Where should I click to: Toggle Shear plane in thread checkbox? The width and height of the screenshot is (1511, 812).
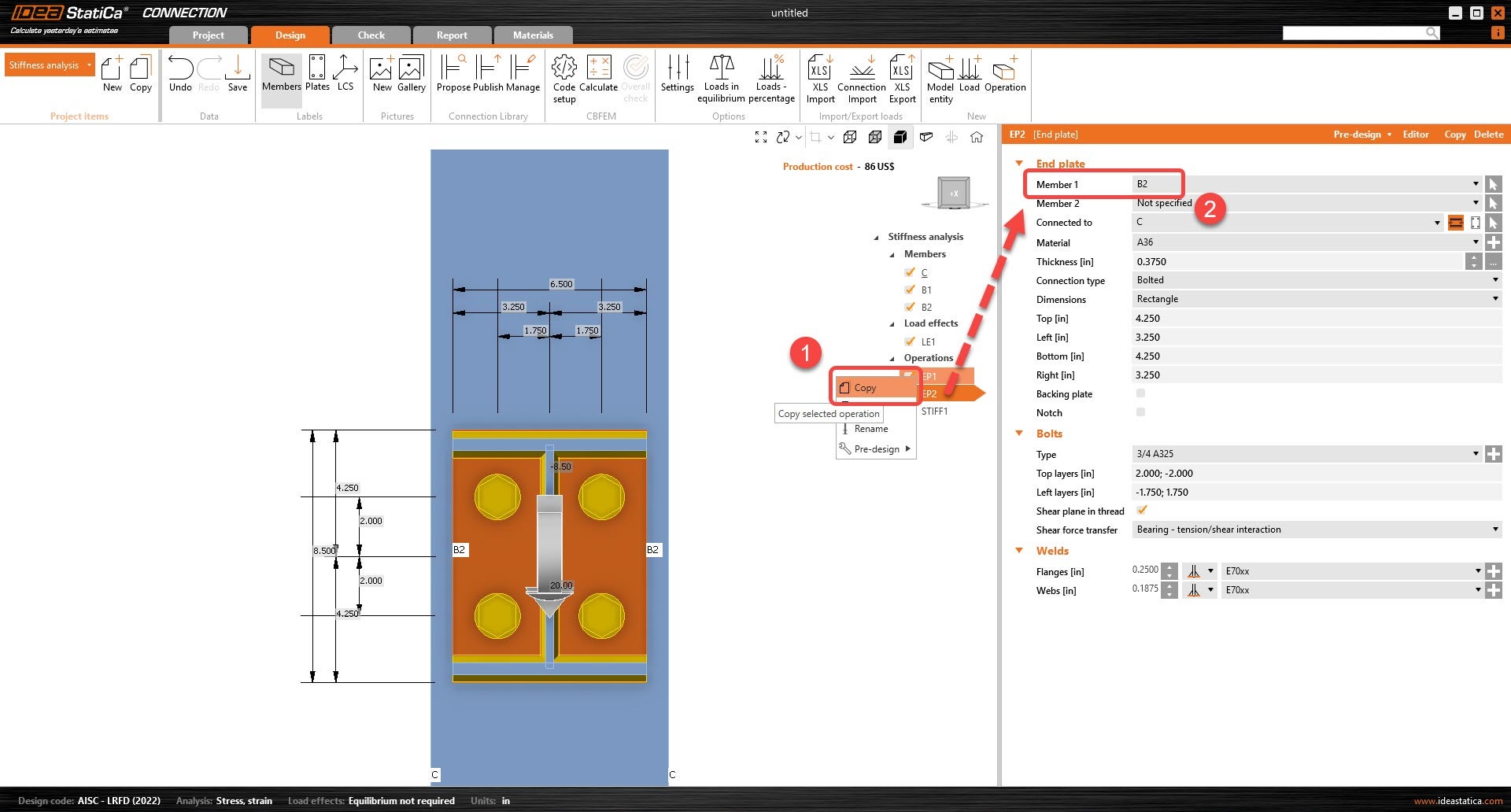(1141, 511)
